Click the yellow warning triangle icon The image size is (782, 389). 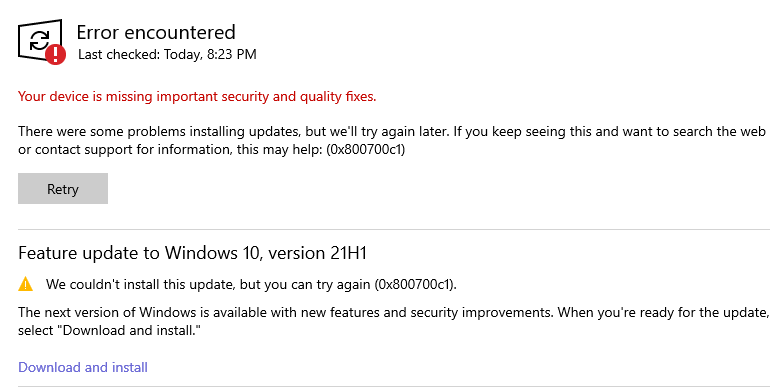pyautogui.click(x=25, y=284)
